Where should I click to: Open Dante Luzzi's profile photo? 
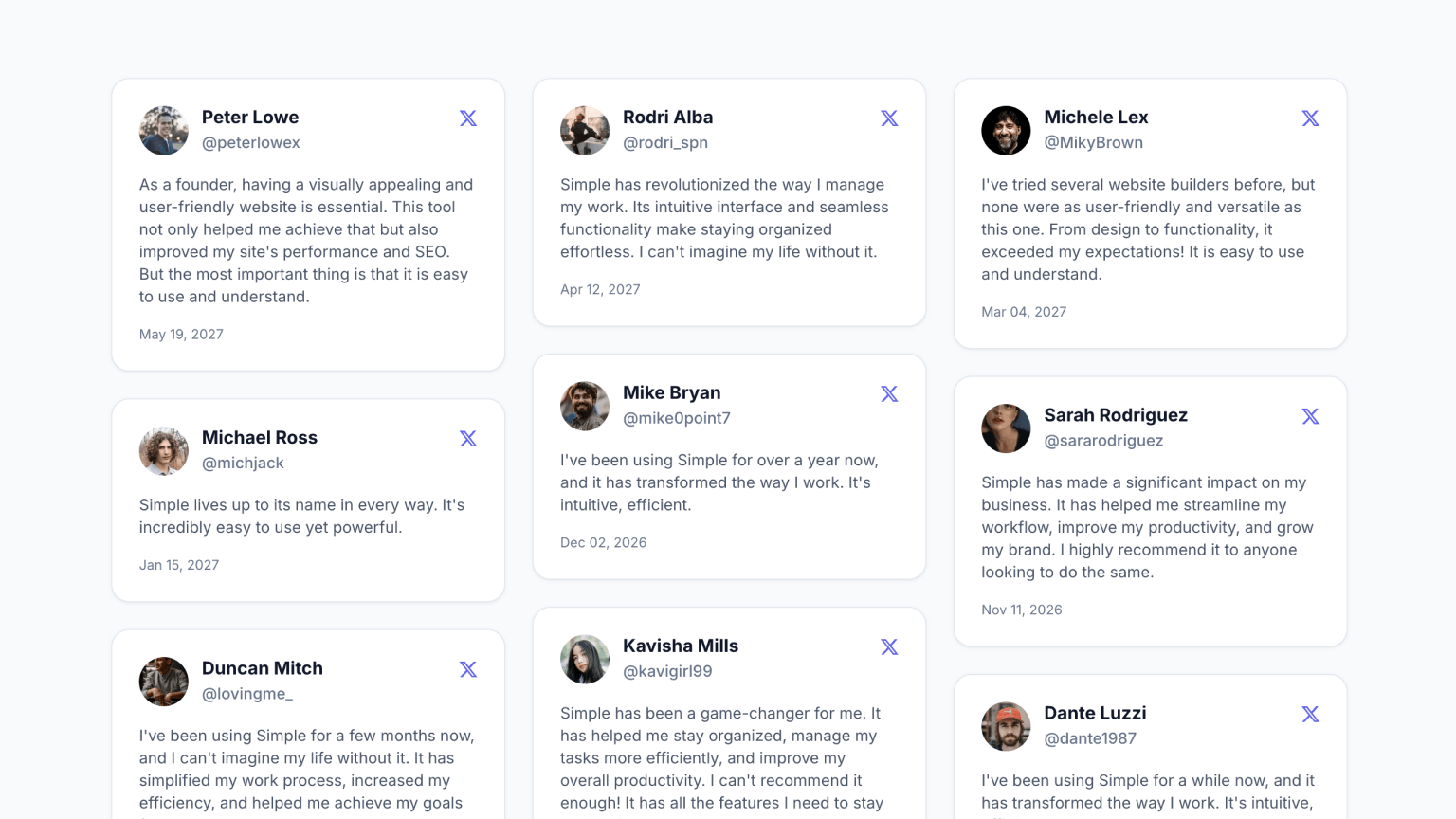coord(1006,727)
